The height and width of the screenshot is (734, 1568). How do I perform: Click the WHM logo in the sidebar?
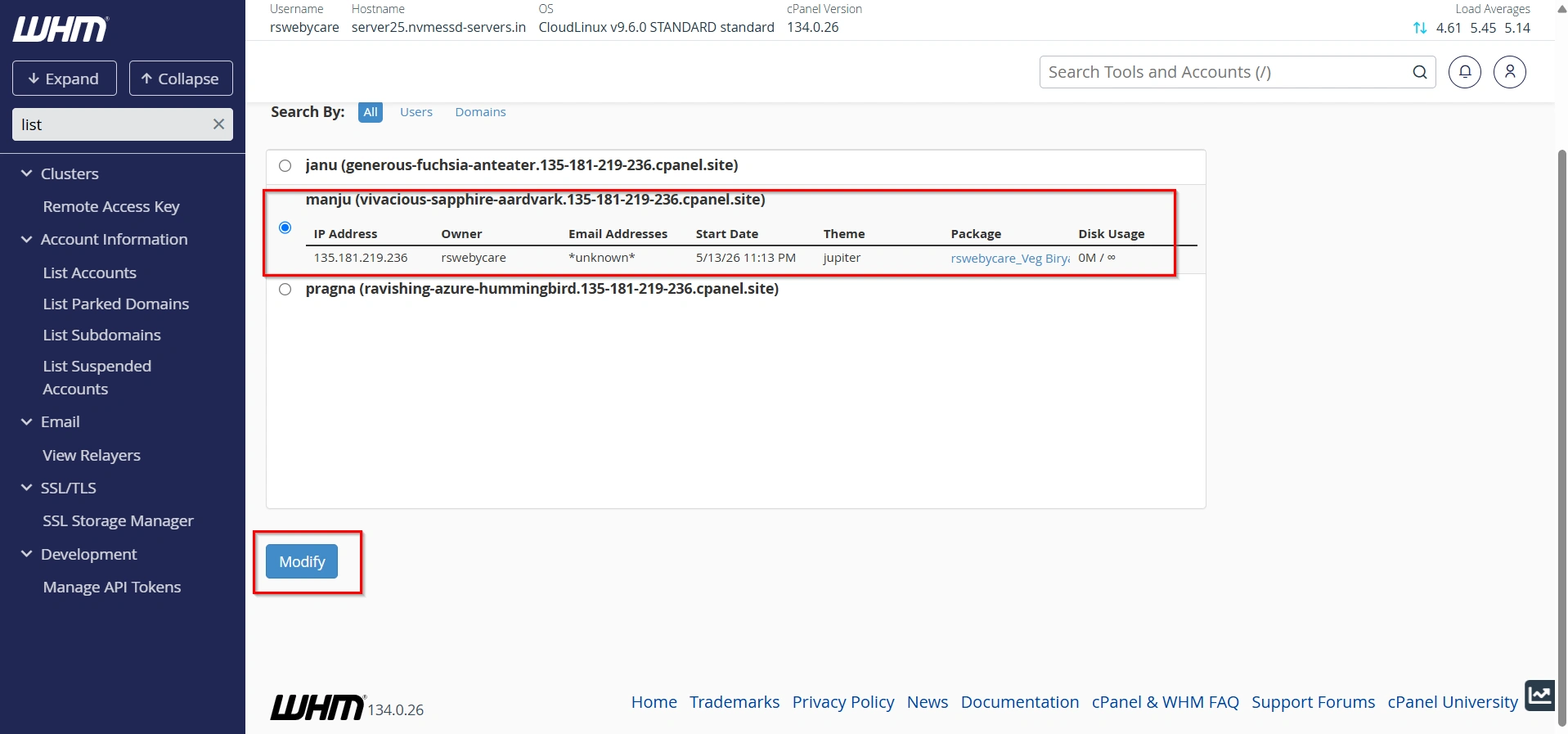pyautogui.click(x=61, y=29)
